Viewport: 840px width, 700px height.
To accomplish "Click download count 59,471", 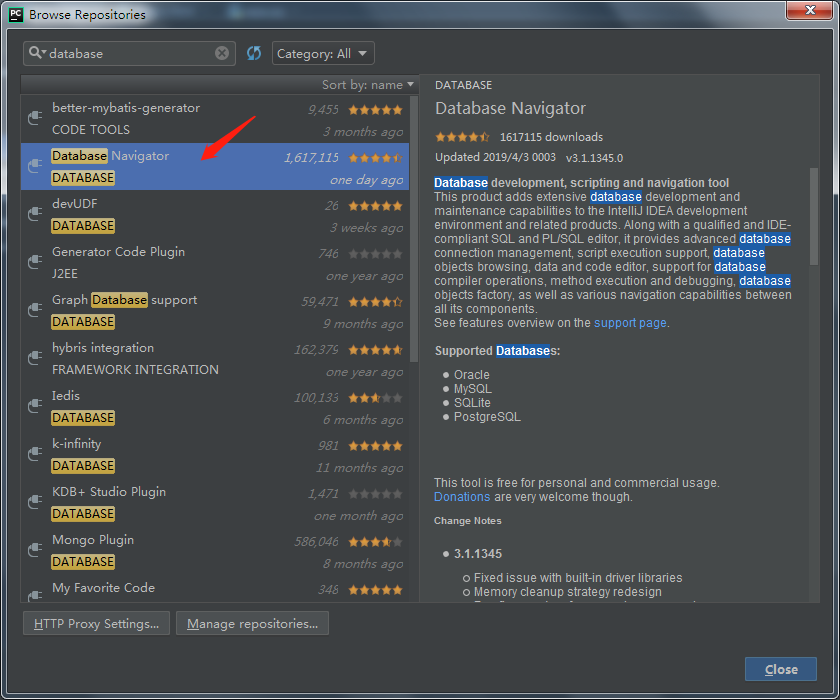I will click(320, 302).
